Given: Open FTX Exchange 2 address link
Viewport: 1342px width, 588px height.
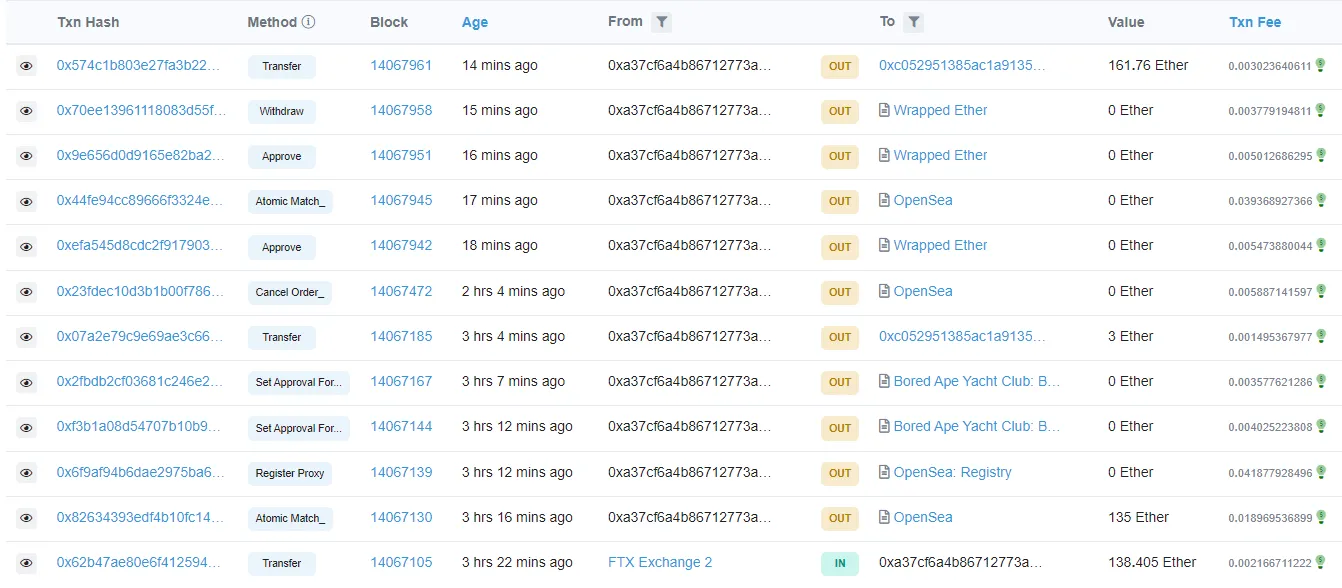Looking at the screenshot, I should click(x=660, y=562).
